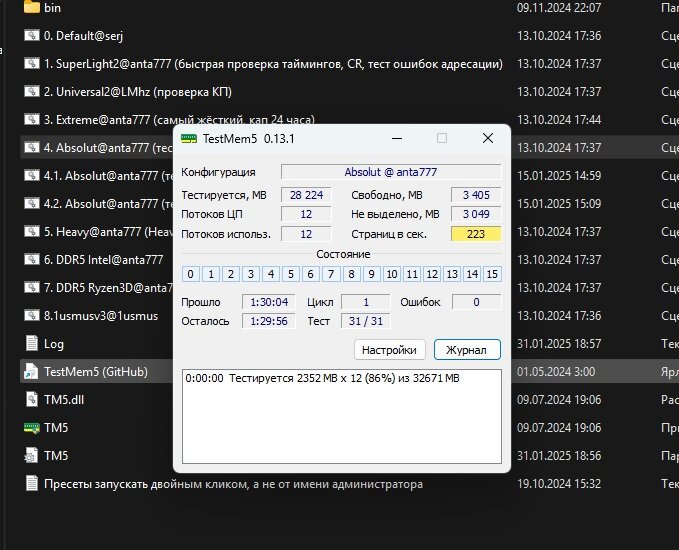This screenshot has width=679, height=550.
Task: Click the TM5 application executable icon
Action: [31, 427]
